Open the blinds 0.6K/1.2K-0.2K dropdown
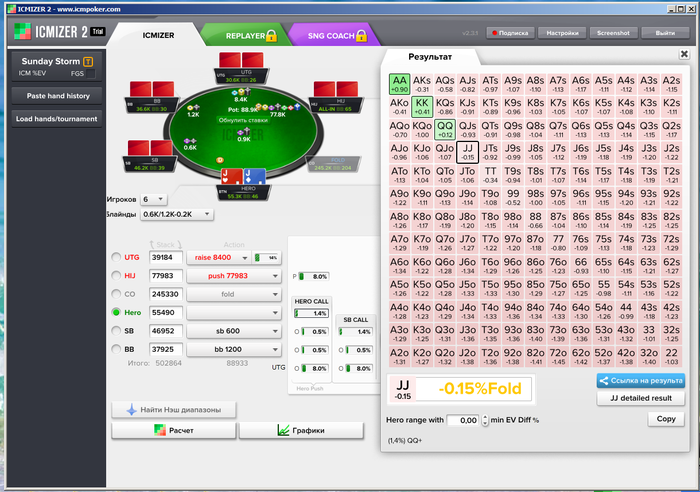Screen dimensions: 700x492 [177, 214]
